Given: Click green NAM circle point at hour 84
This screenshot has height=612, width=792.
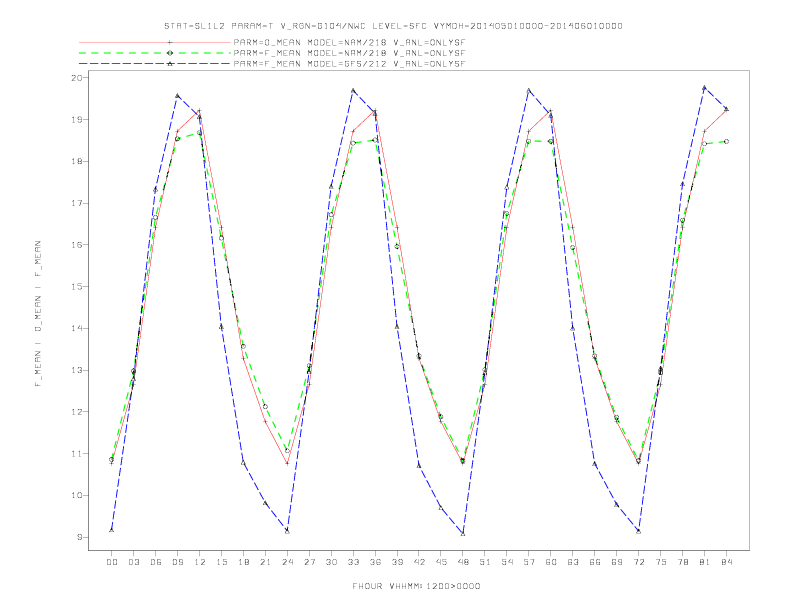Looking at the screenshot, I should [727, 141].
